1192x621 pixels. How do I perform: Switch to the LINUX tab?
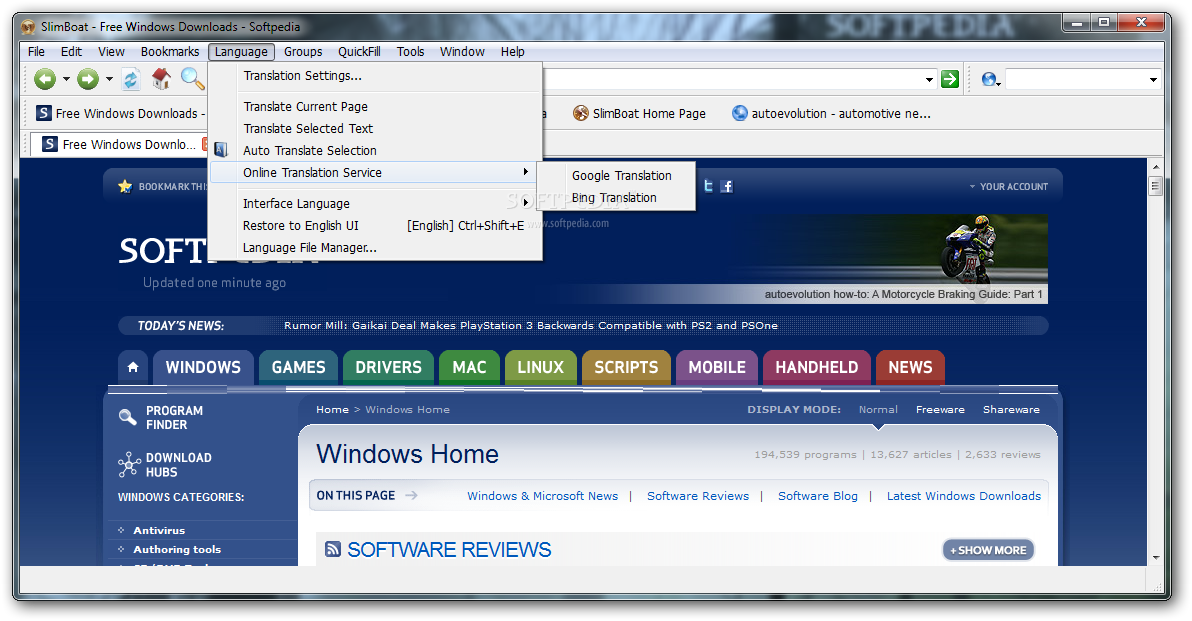(541, 367)
